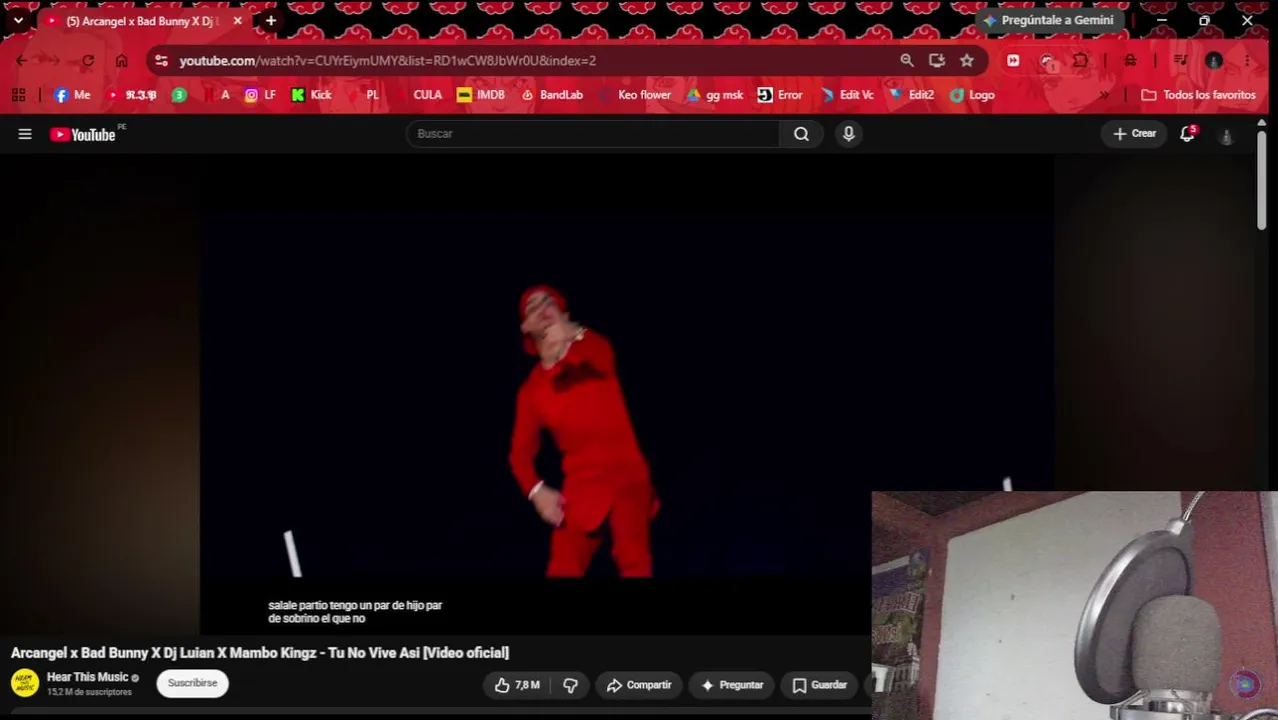
Task: Open the Error bookmark
Action: [x=780, y=95]
